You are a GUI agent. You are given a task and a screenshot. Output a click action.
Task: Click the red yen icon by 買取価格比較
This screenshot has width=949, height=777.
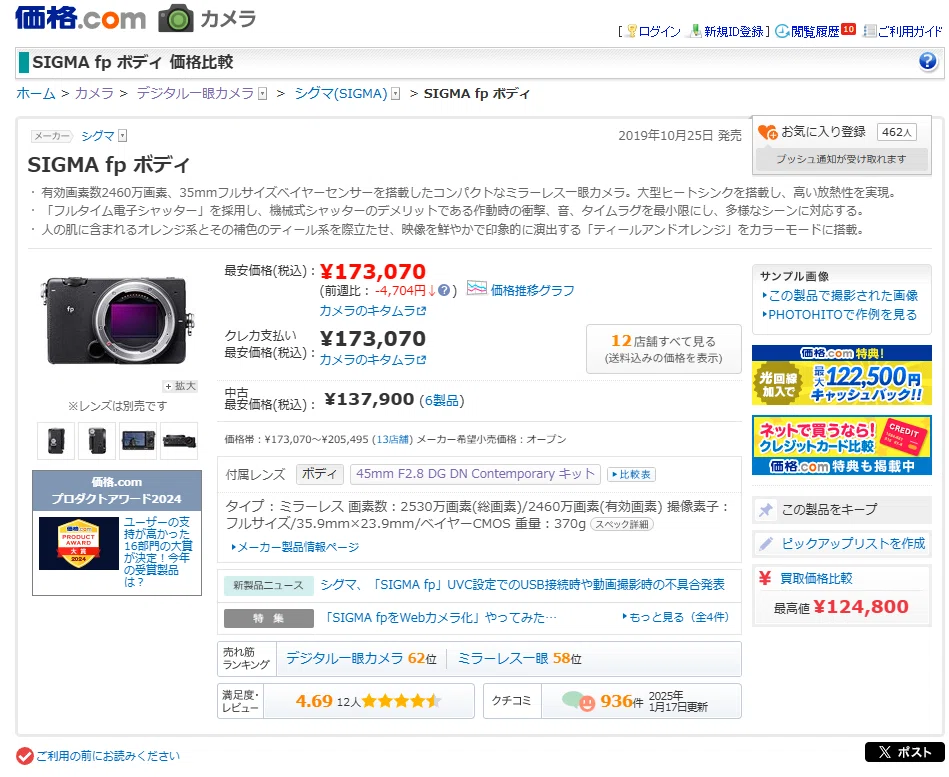coord(764,578)
